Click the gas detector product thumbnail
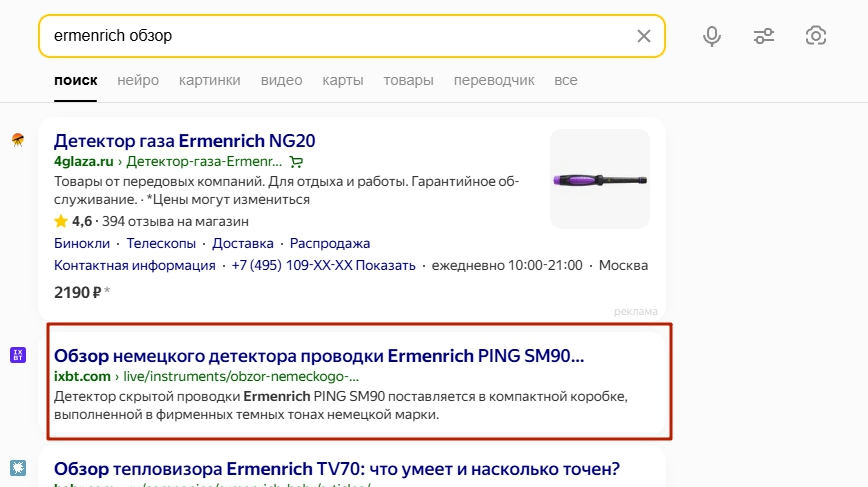The image size is (868, 487). point(600,179)
